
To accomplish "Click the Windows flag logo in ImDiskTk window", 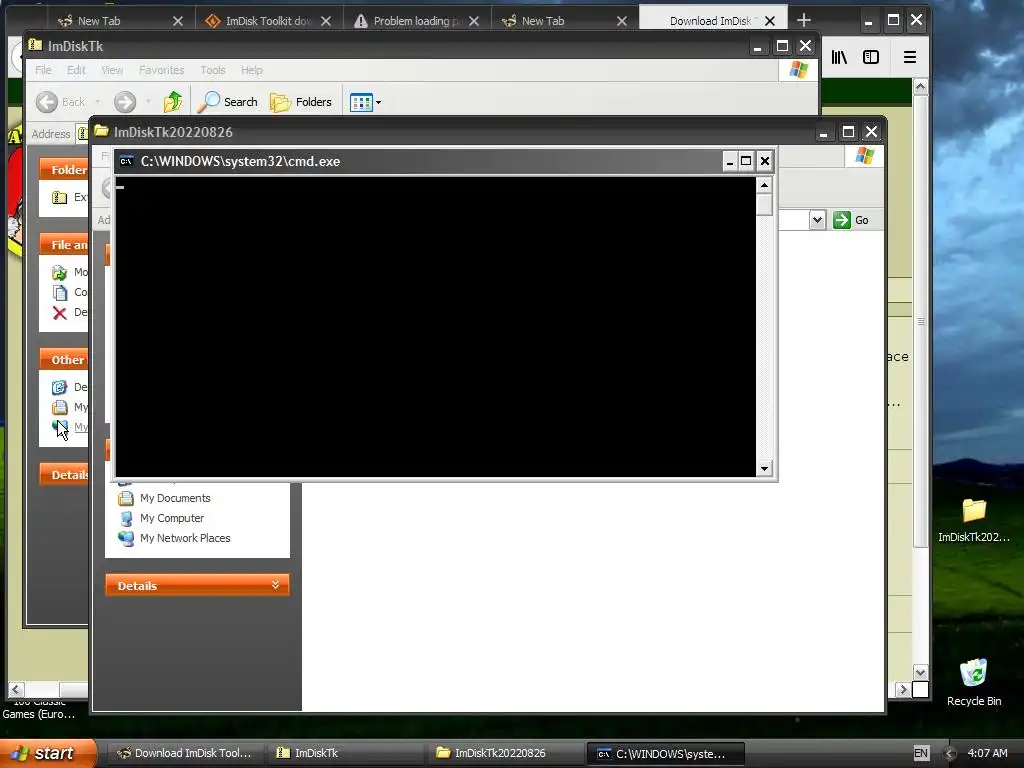I will tap(798, 70).
